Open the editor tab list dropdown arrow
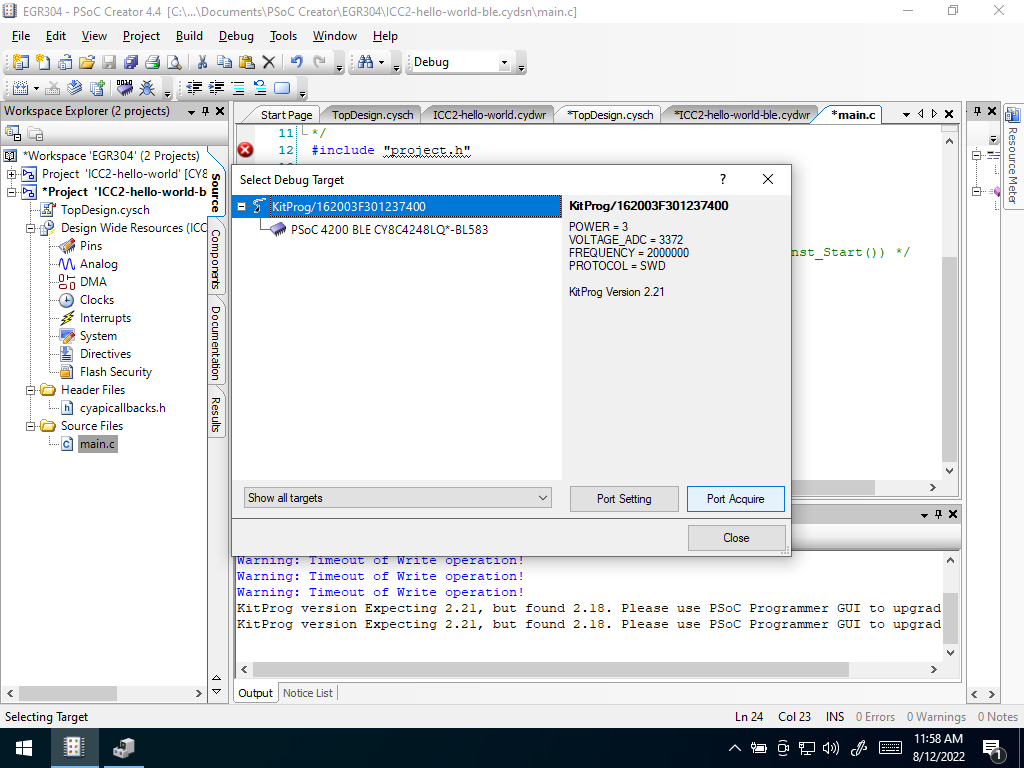The width and height of the screenshot is (1024, 768). [906, 114]
